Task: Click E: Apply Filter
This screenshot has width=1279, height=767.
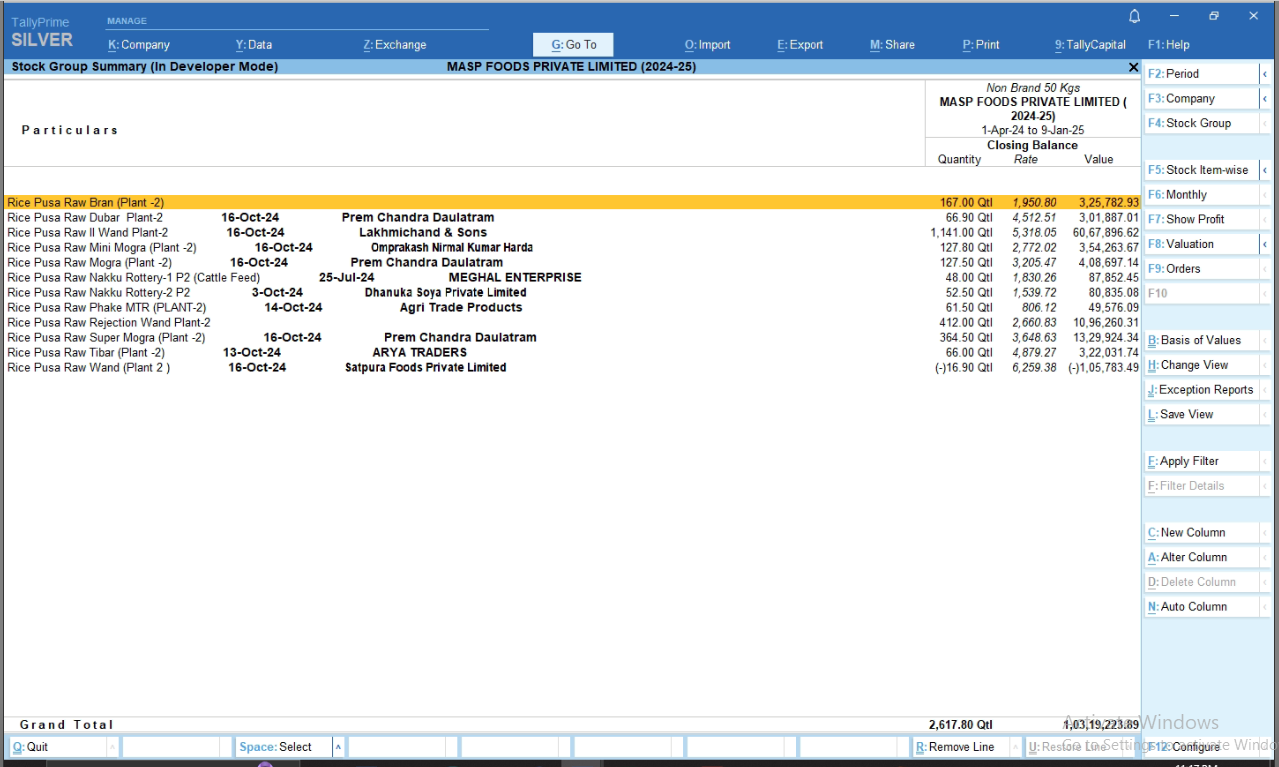Action: coord(1201,461)
